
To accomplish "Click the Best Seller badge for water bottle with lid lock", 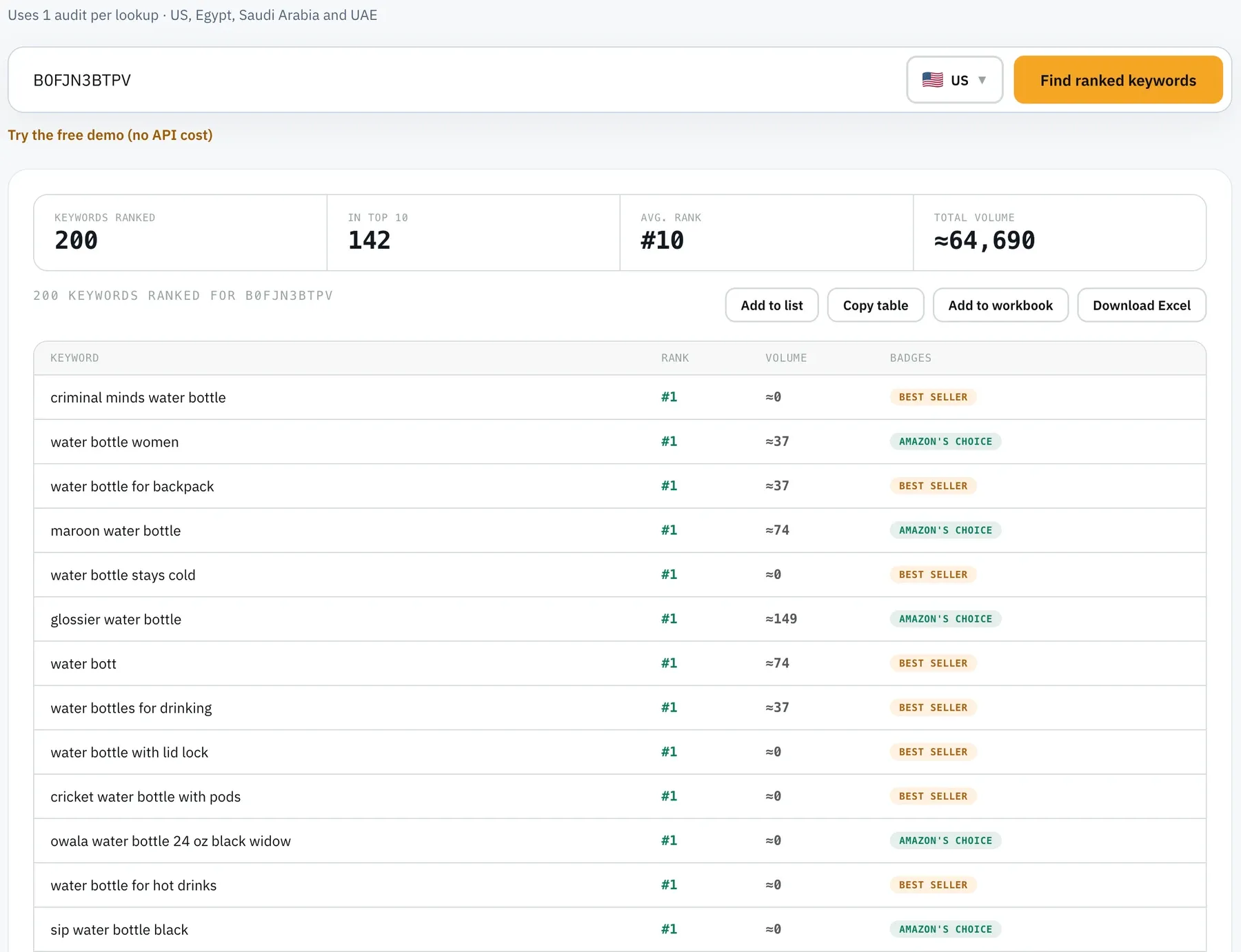I will coord(933,751).
